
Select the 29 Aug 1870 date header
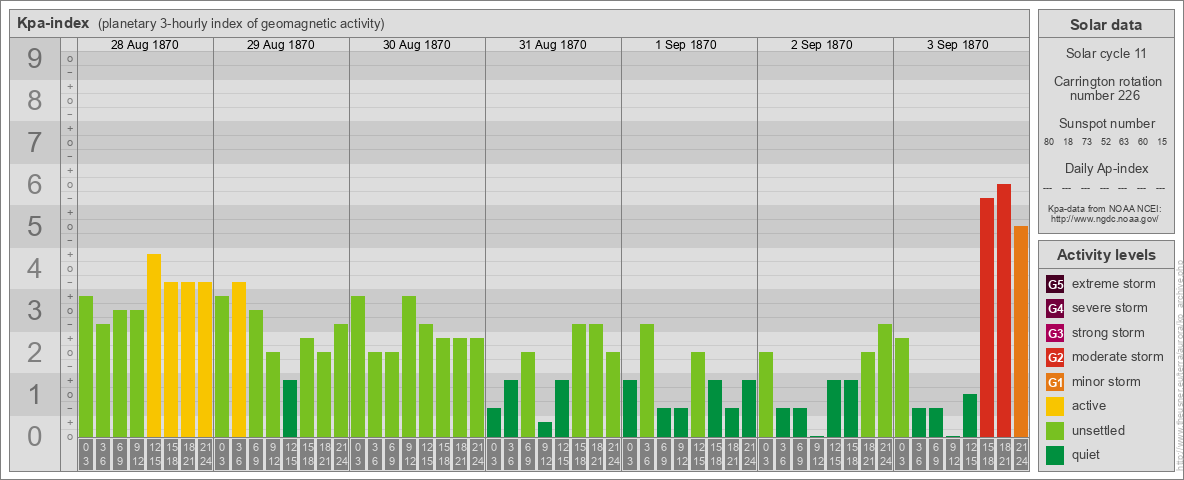(x=281, y=45)
